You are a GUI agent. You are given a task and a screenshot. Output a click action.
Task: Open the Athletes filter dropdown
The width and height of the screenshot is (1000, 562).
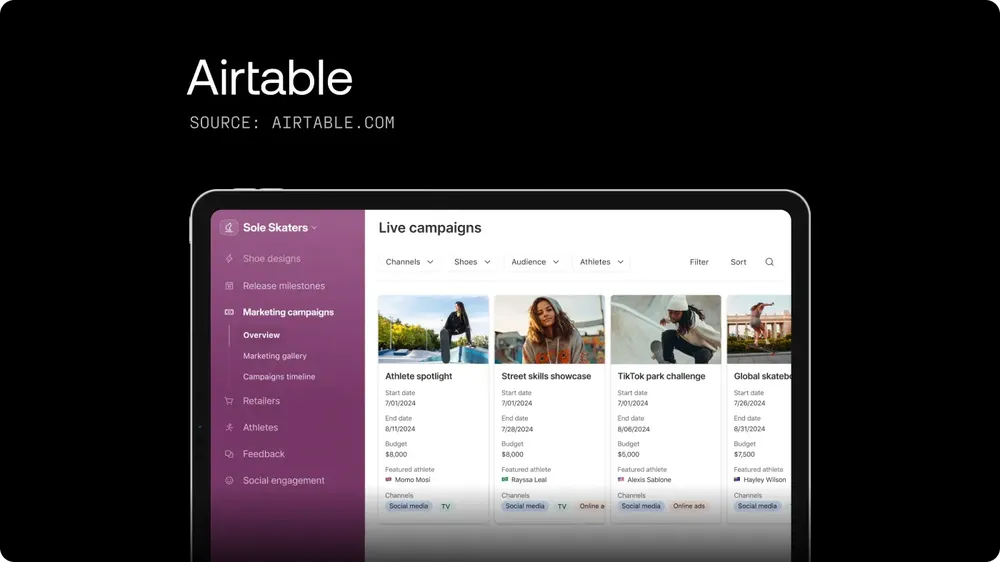coord(602,262)
